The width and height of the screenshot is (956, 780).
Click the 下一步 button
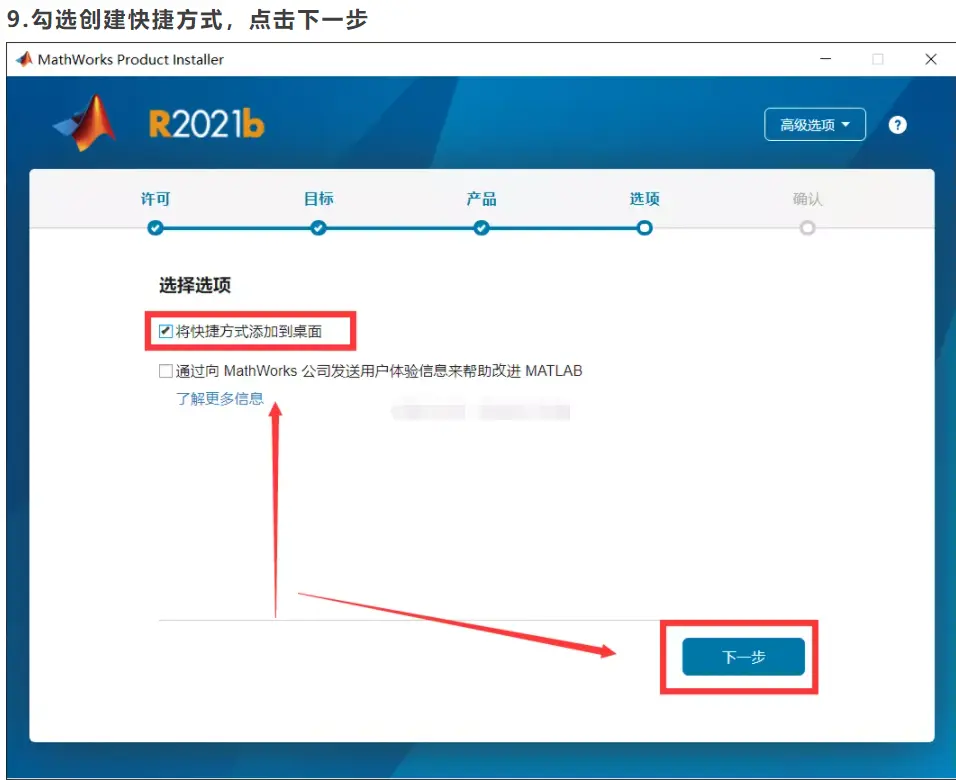(743, 657)
